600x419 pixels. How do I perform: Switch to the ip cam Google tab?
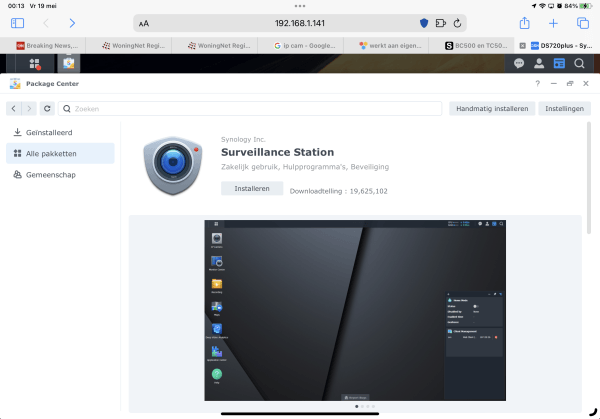[305, 46]
